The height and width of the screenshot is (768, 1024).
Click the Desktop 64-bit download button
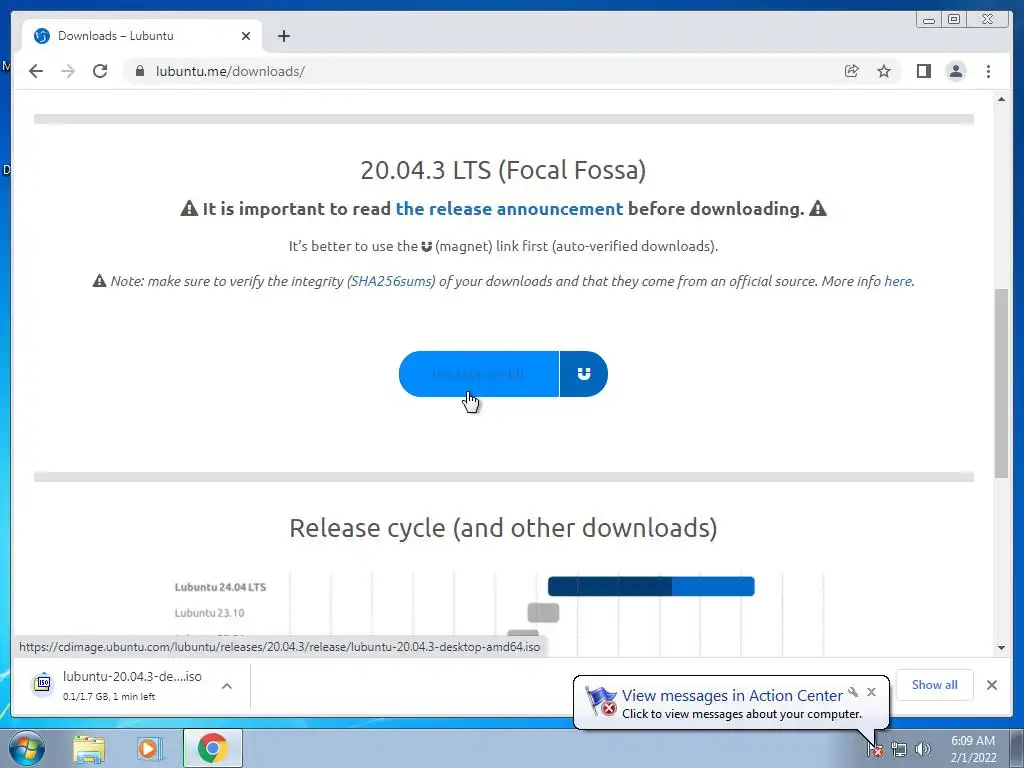pos(479,374)
